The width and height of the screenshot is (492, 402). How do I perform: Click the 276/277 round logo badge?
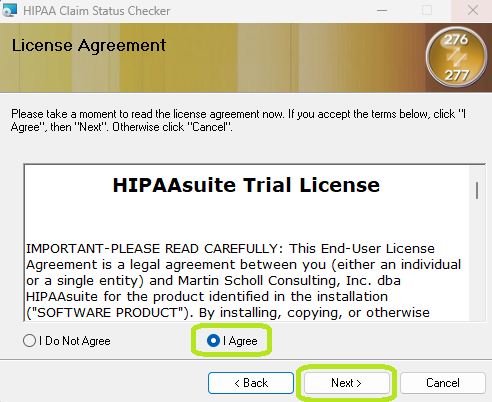click(x=456, y=57)
